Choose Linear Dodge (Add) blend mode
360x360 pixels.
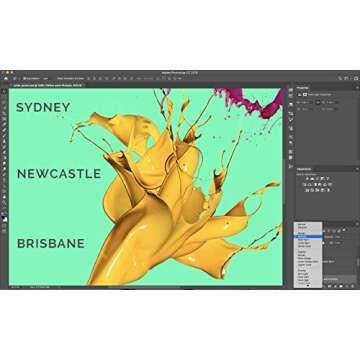(308, 261)
